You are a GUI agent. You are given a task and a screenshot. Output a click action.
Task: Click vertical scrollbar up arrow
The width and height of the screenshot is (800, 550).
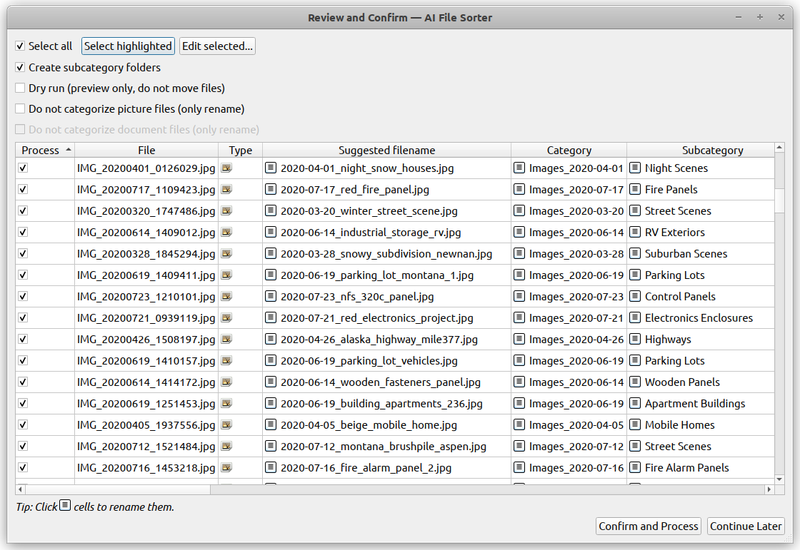(779, 148)
